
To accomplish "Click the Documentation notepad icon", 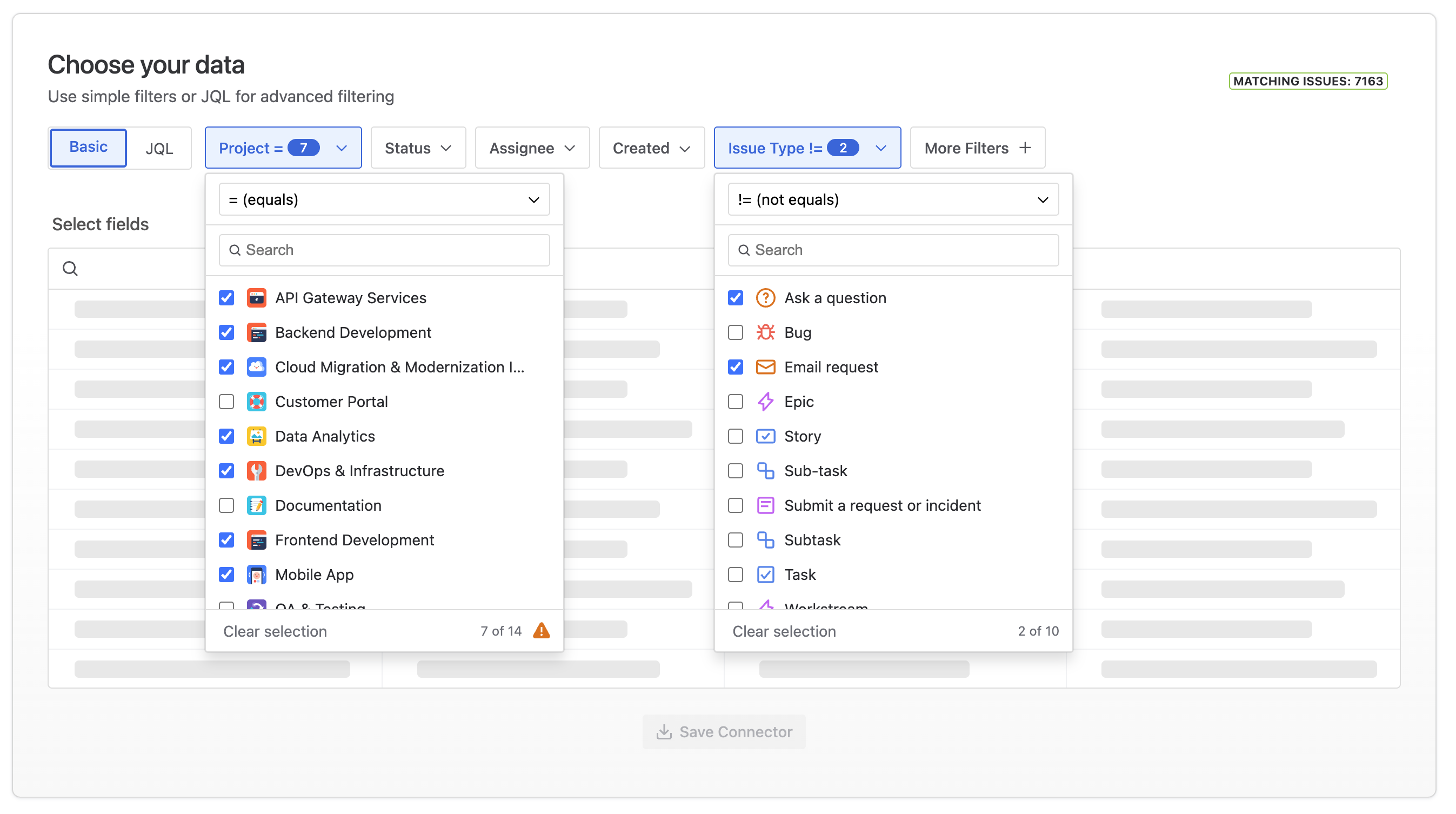I will (x=257, y=505).
